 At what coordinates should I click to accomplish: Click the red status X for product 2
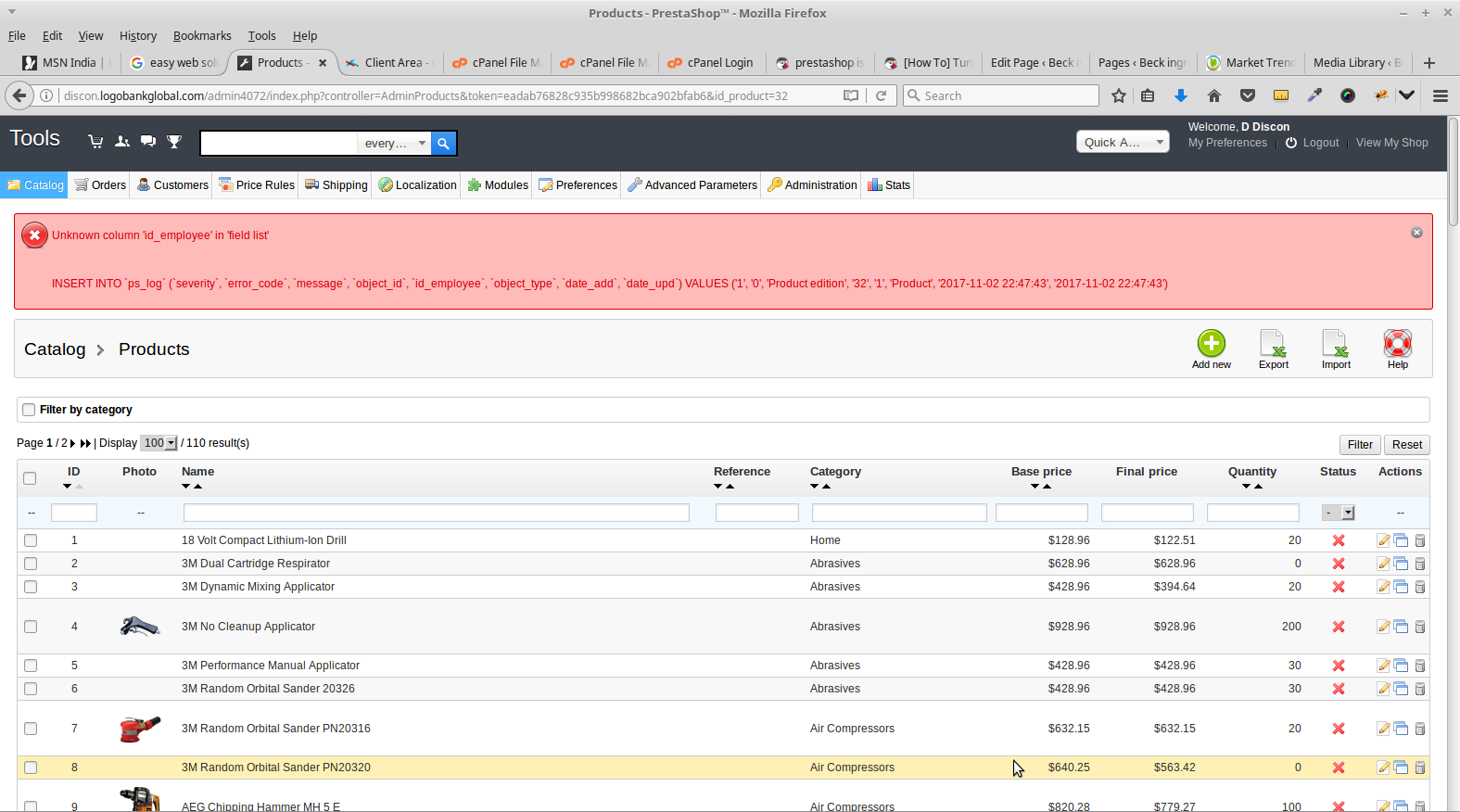pyautogui.click(x=1338, y=564)
